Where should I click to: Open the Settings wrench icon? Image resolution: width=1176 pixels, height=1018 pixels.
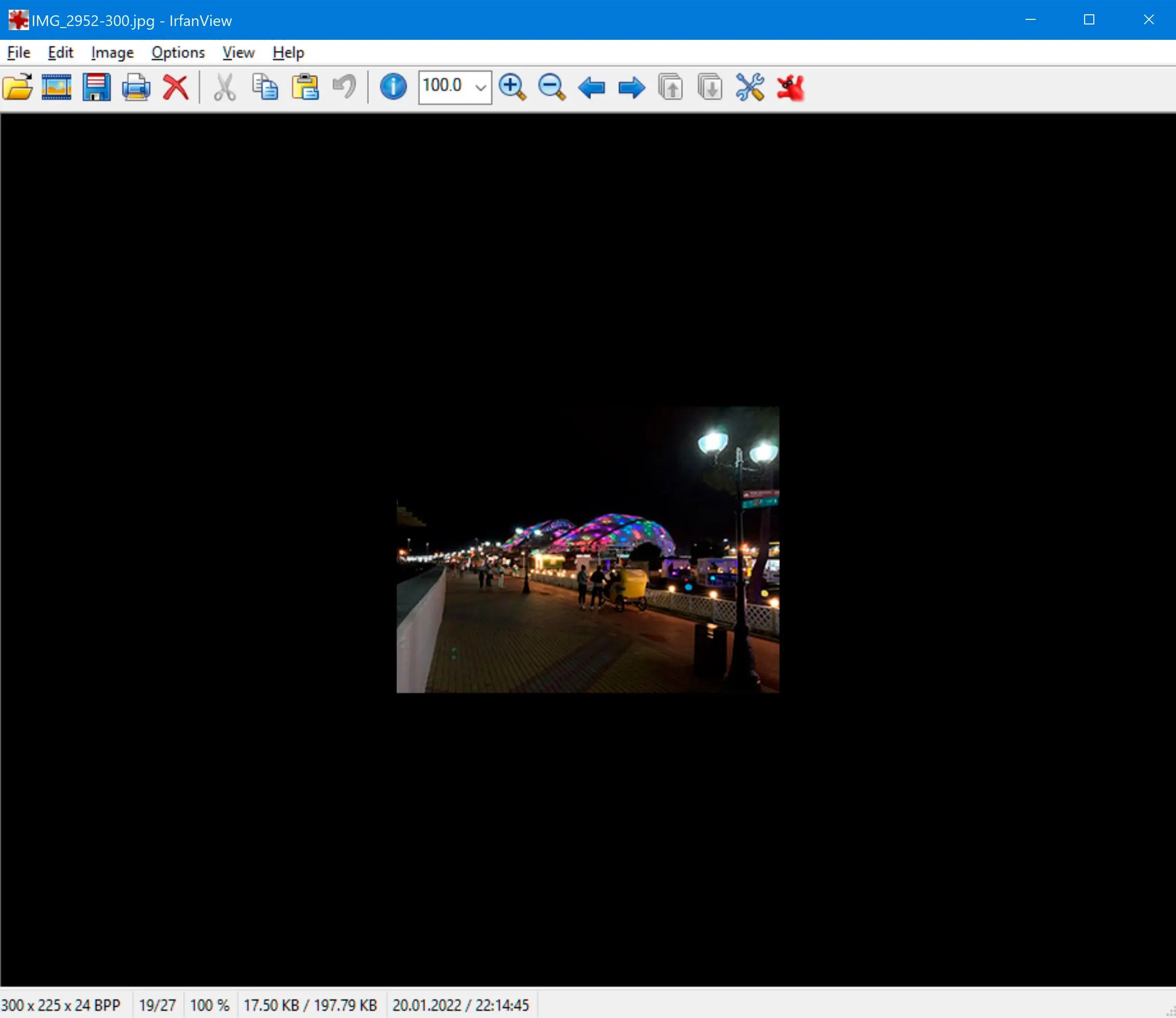point(750,87)
